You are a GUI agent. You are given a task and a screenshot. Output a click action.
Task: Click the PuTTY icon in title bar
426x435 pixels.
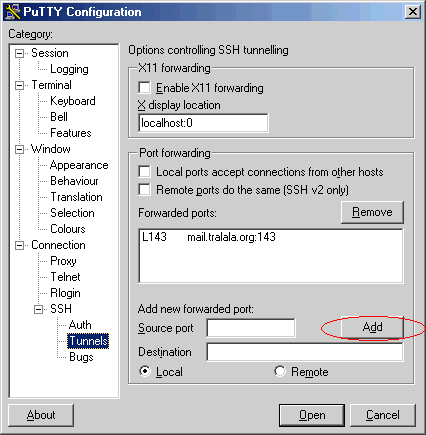(13, 11)
